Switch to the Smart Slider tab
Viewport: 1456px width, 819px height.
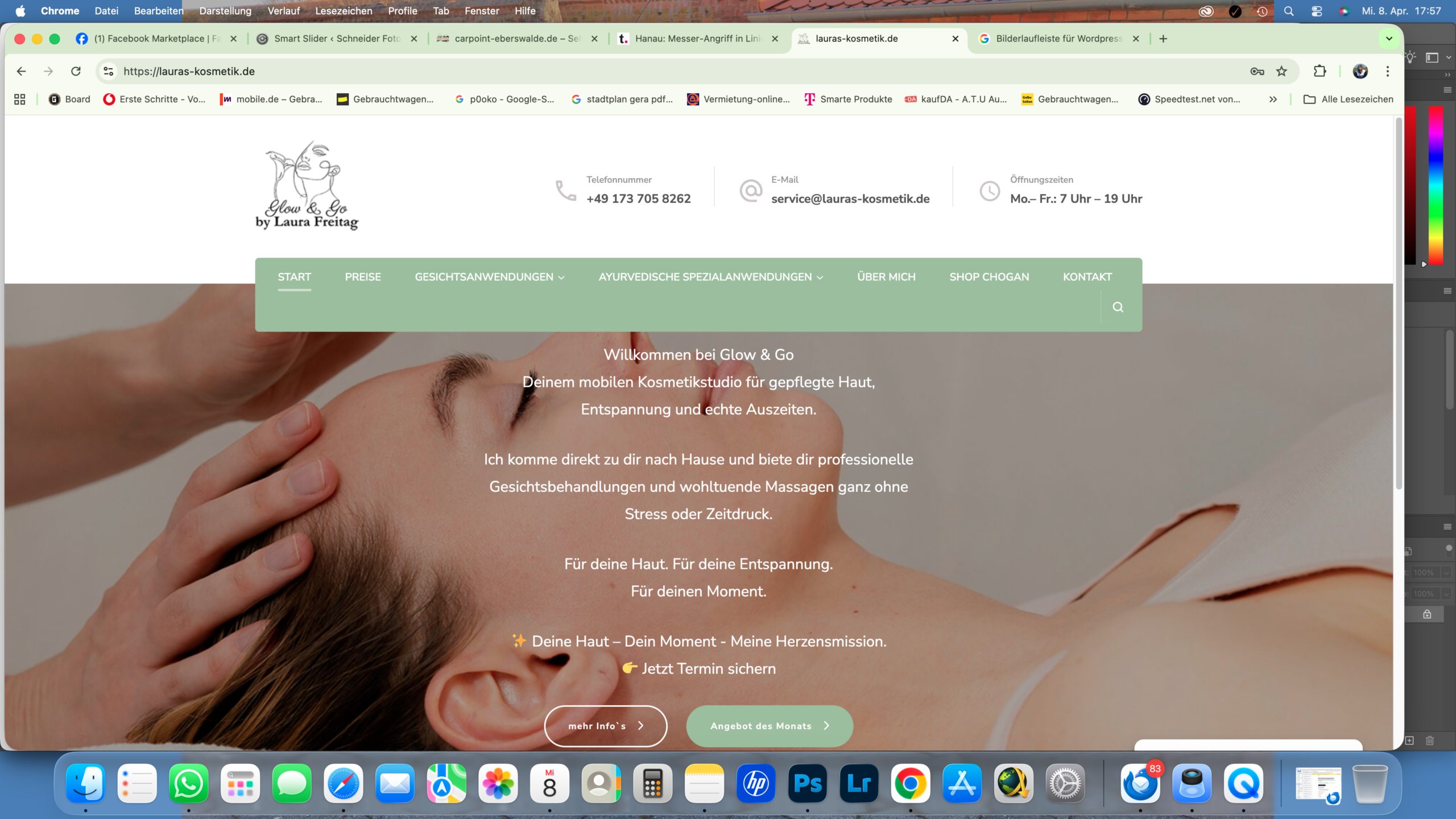pos(337,39)
